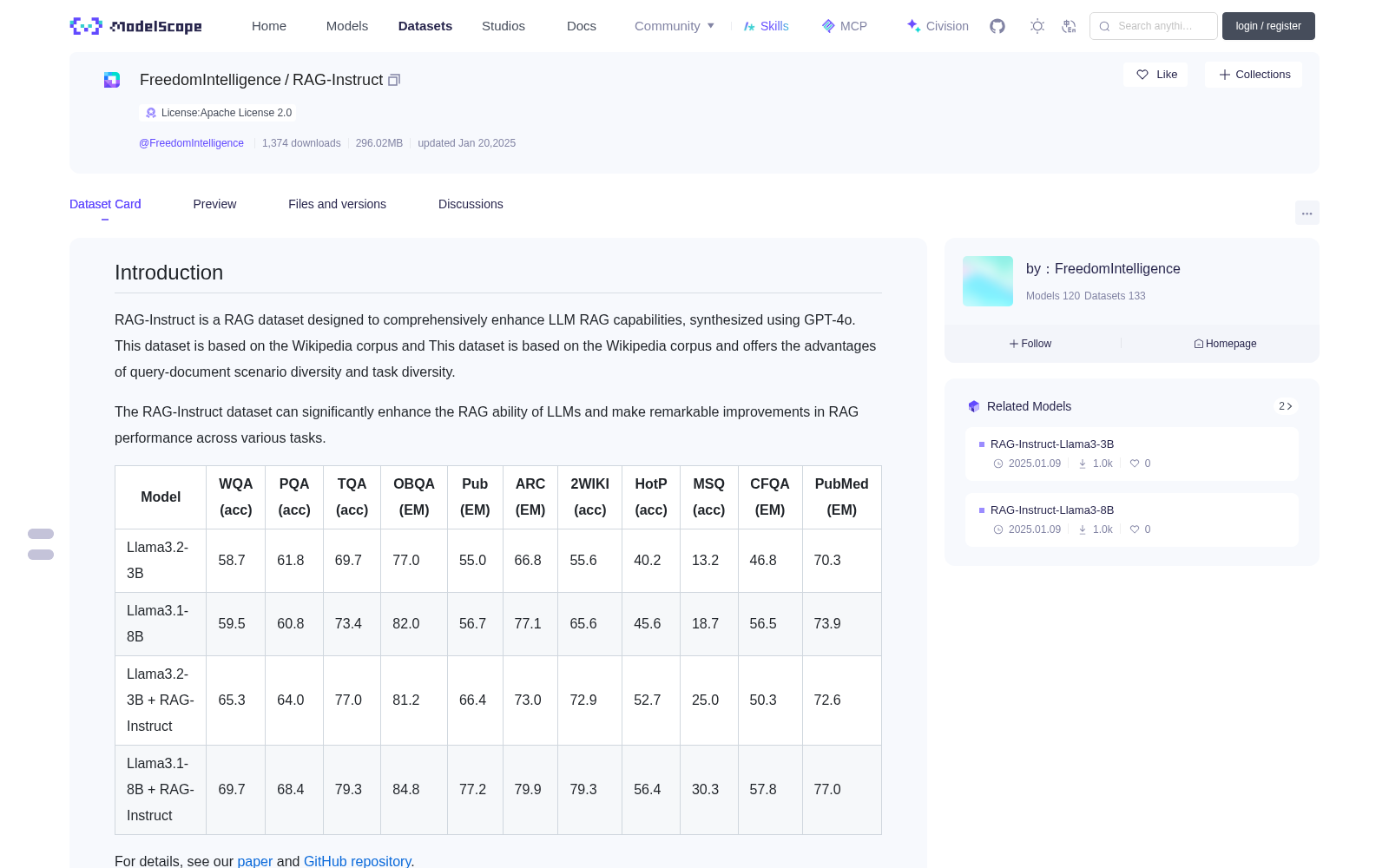Click the 'Models 120' count text
Image resolution: width=1389 pixels, height=868 pixels.
point(1053,296)
